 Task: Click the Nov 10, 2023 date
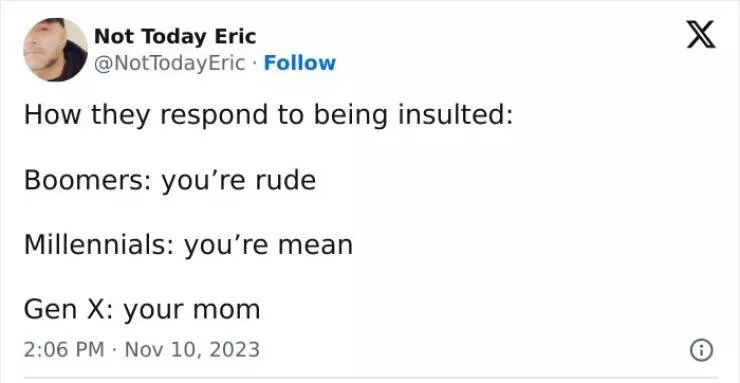point(192,350)
